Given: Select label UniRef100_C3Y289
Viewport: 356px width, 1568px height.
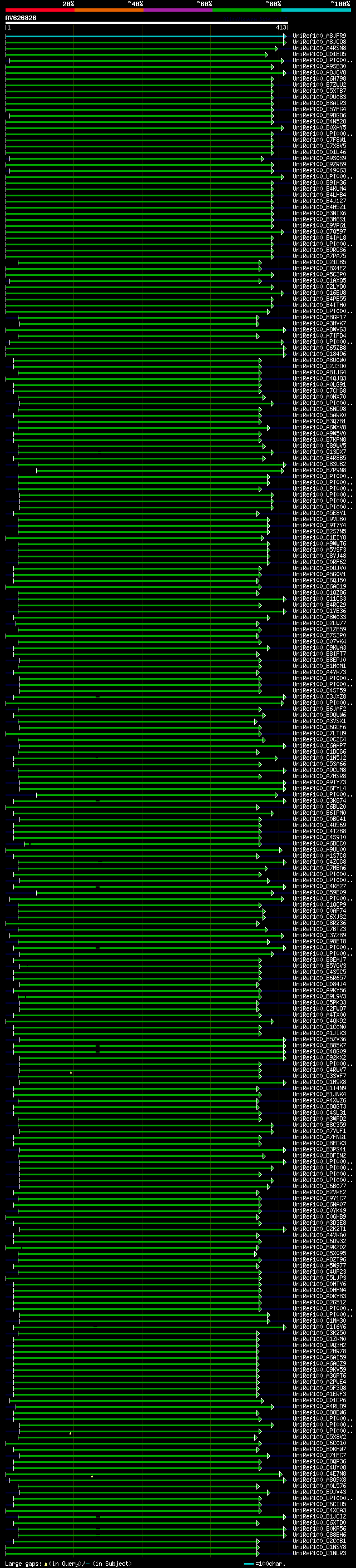Looking at the screenshot, I should click(319, 935).
